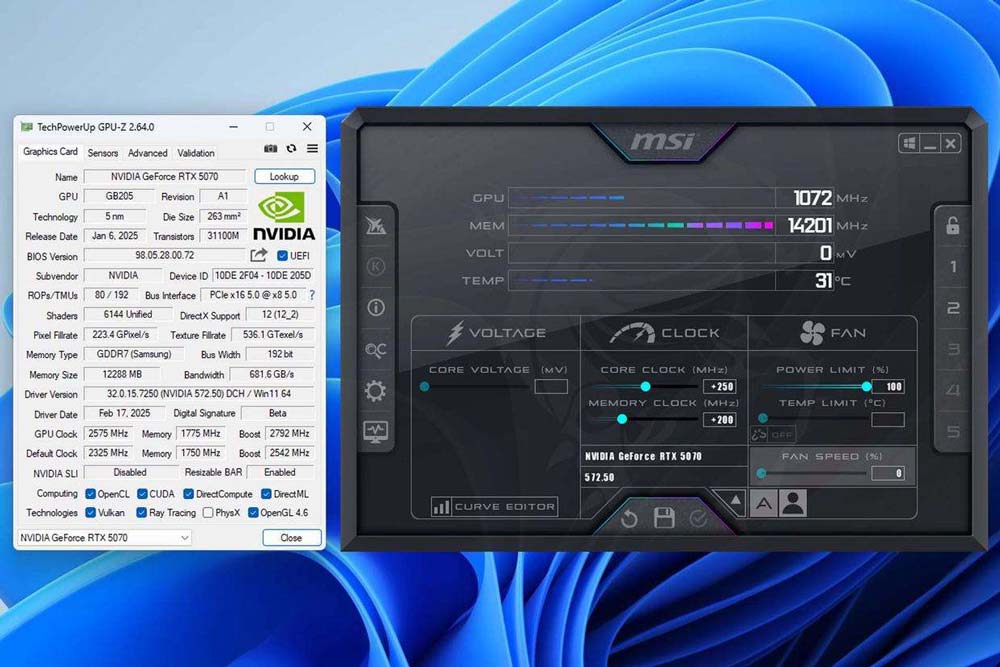This screenshot has width=1000, height=667.
Task: Click the Core Clock +250 value field
Action: coord(719,386)
